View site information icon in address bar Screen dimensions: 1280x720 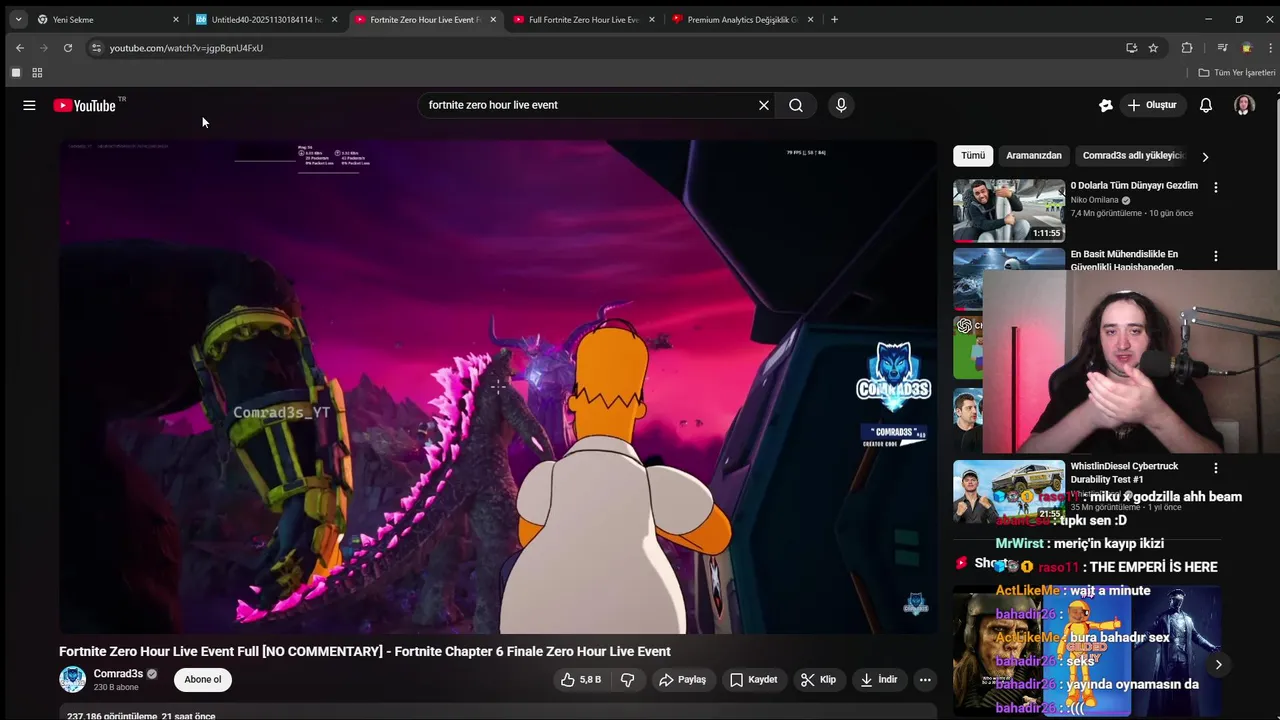[96, 48]
